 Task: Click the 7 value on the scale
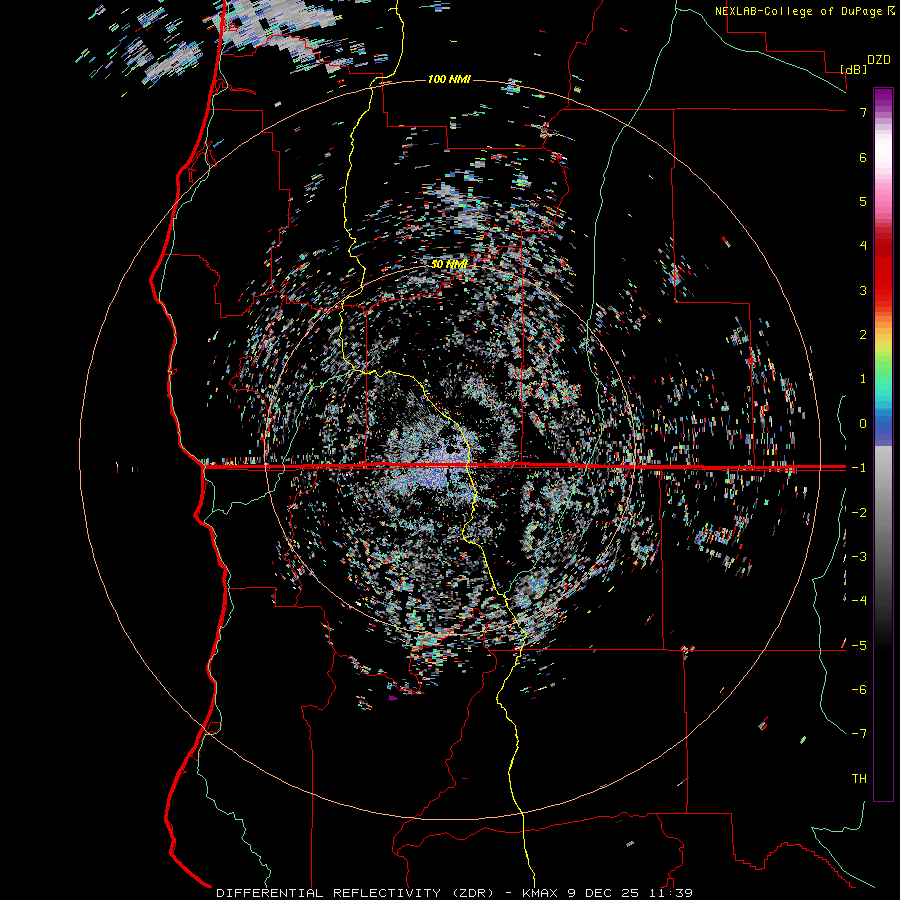(x=863, y=112)
